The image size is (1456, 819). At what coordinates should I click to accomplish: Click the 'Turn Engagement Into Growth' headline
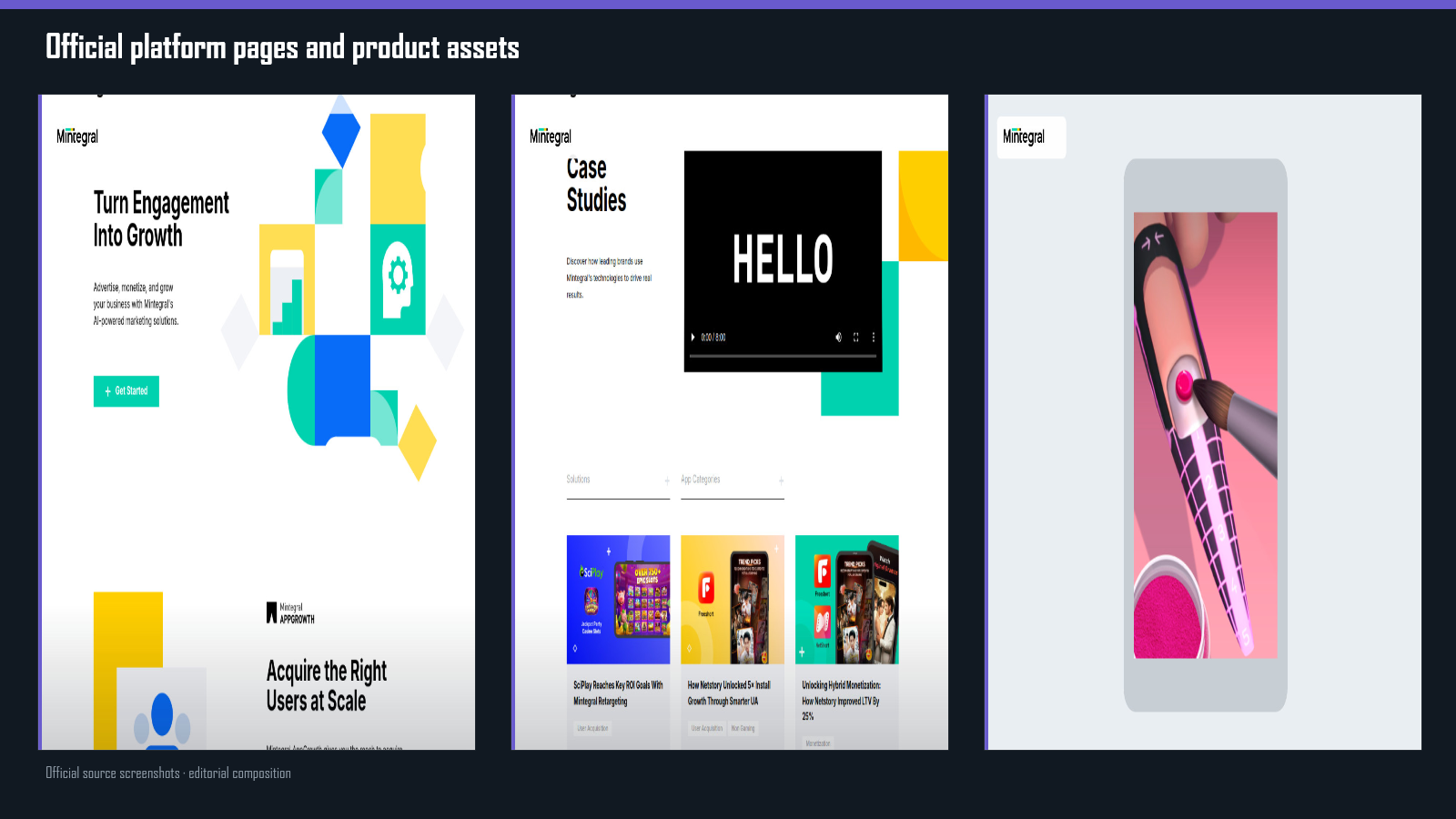(161, 219)
